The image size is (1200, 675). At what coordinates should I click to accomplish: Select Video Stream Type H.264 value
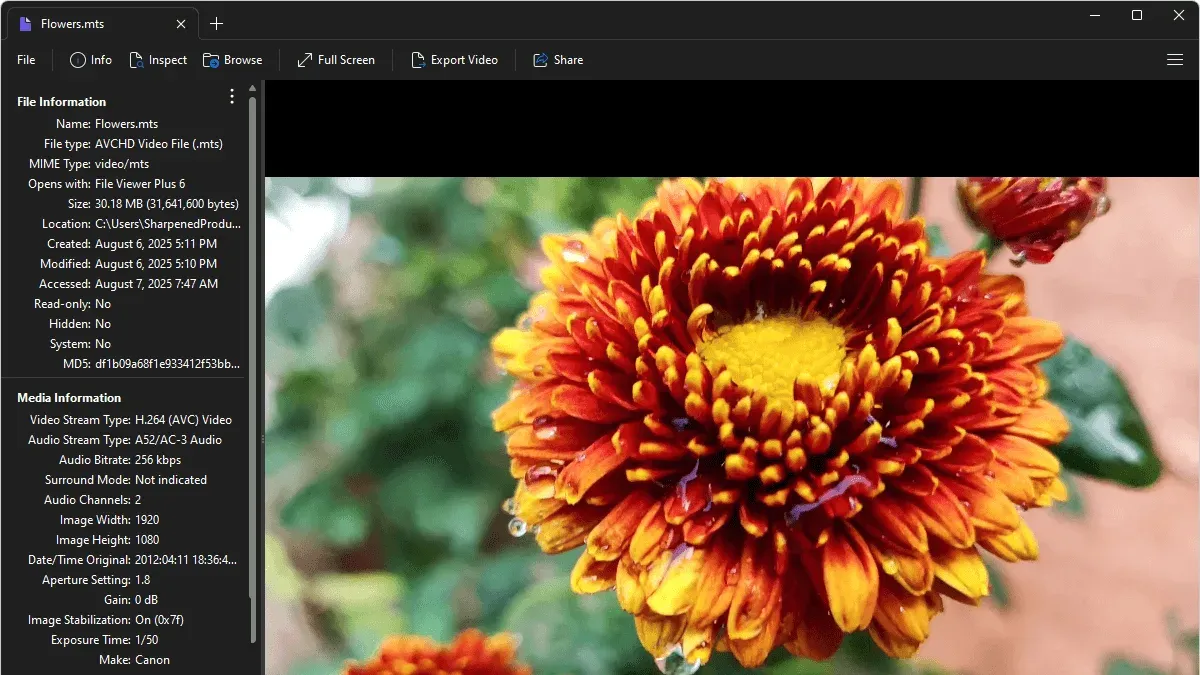183,420
